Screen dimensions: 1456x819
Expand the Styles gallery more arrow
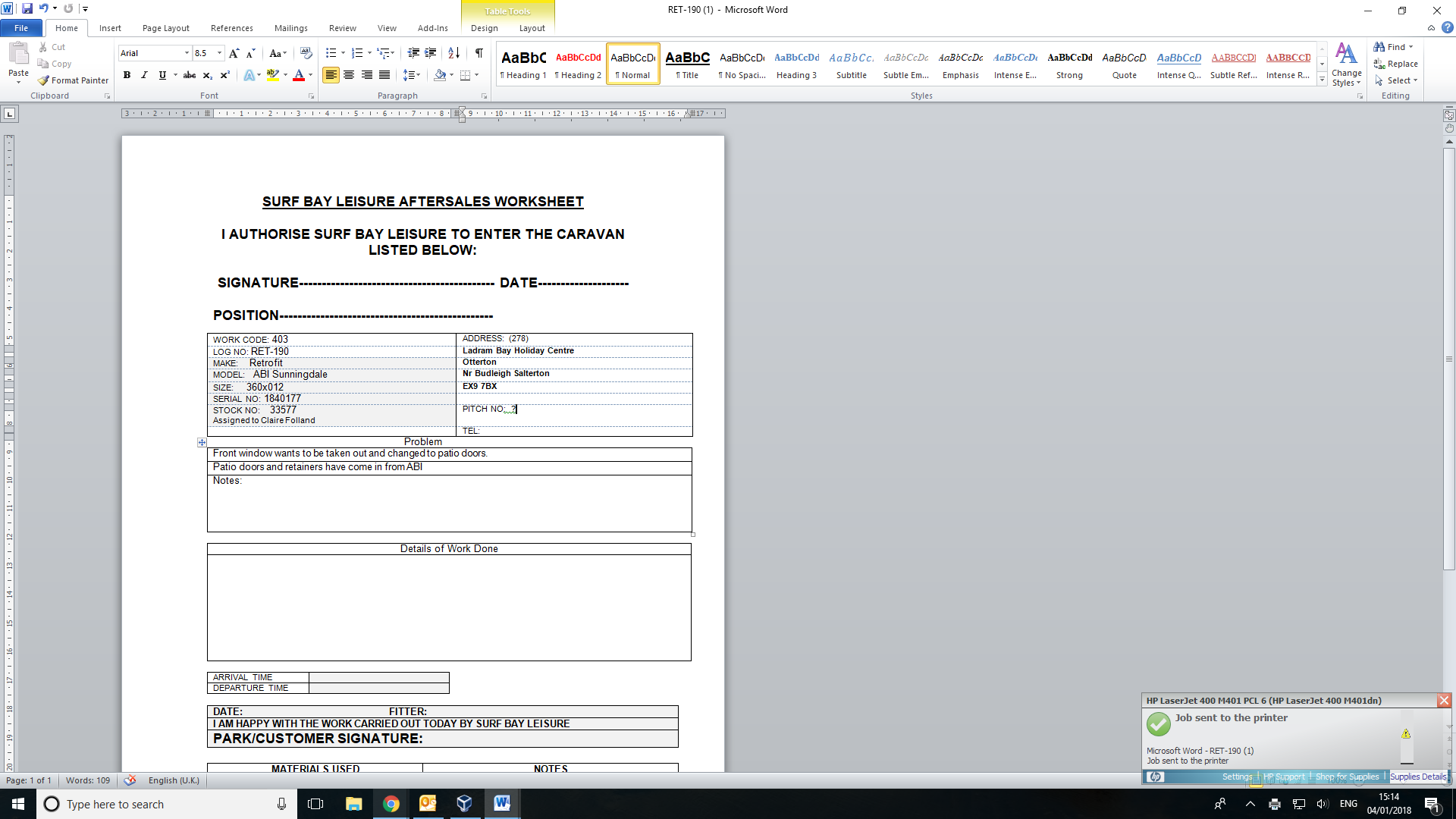1322,80
